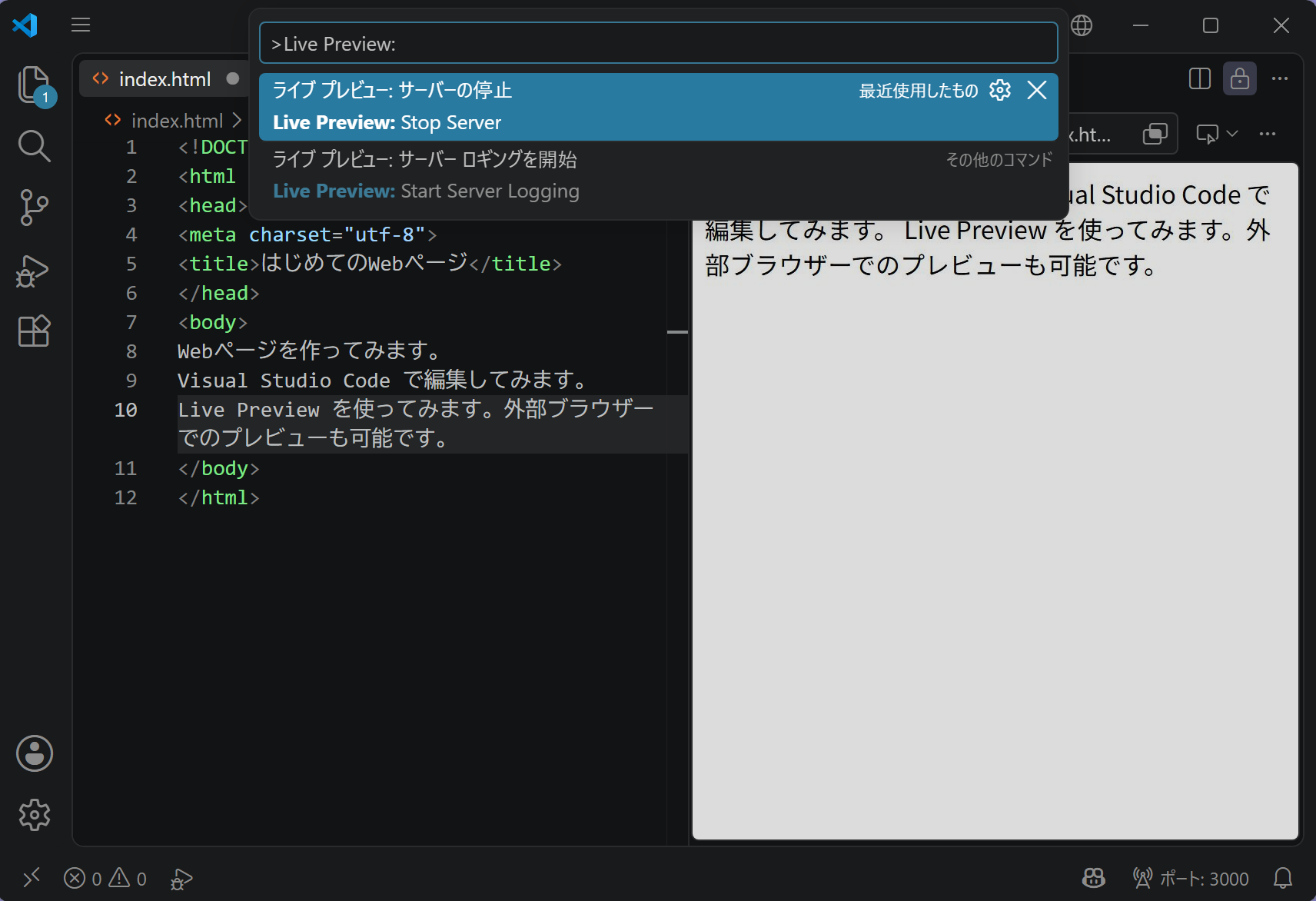Select Live Preview: Start Server Logging command

[659, 175]
